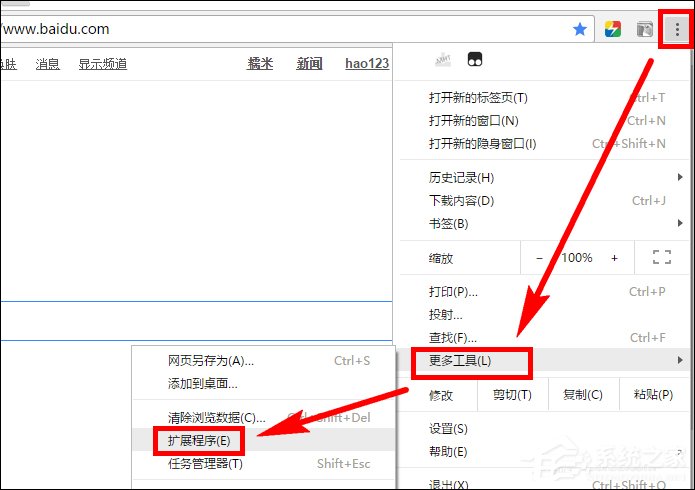Click the 剪切(T) button
Image resolution: width=695 pixels, height=490 pixels.
(x=512, y=395)
